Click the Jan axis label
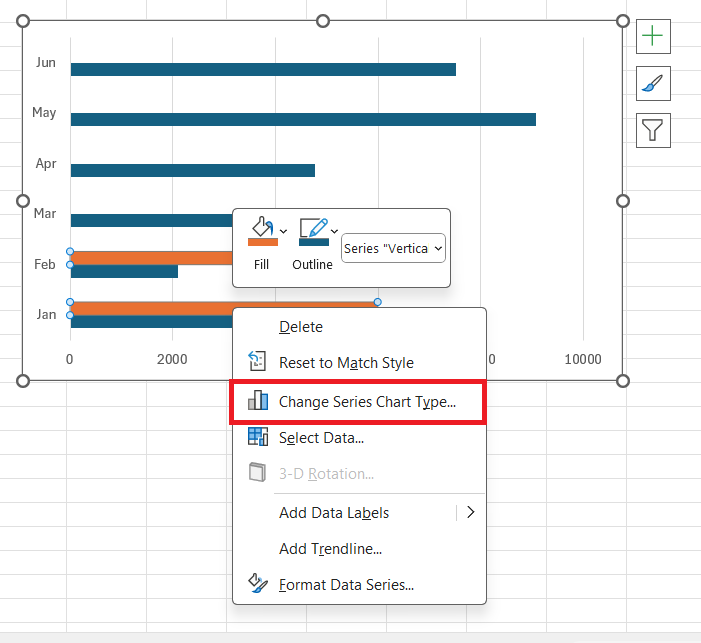Screen dimensions: 701x643 click(46, 314)
